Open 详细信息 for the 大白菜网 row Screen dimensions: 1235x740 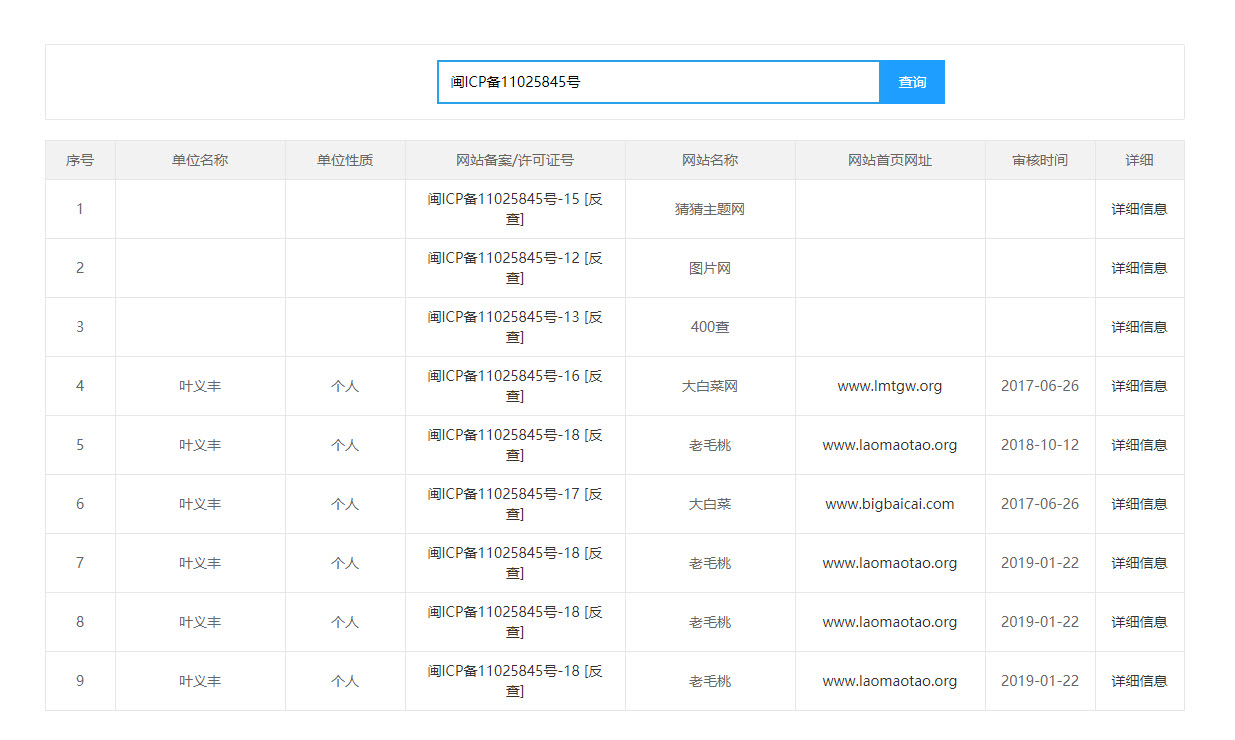(1139, 386)
